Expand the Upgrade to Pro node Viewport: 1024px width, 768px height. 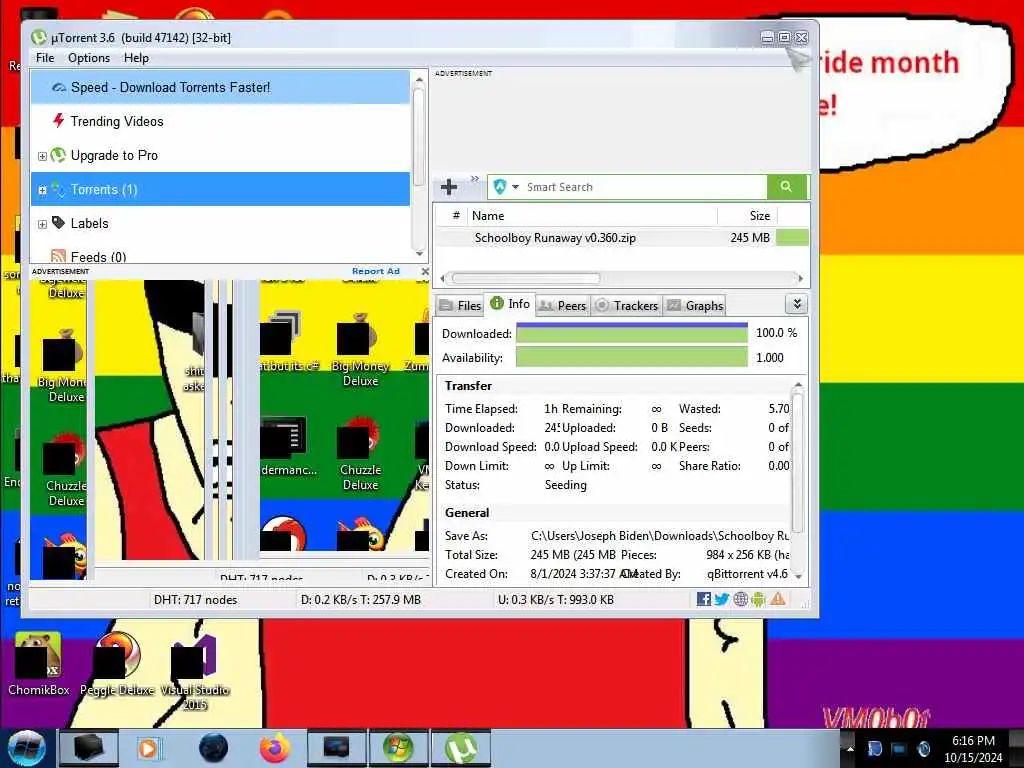click(42, 156)
